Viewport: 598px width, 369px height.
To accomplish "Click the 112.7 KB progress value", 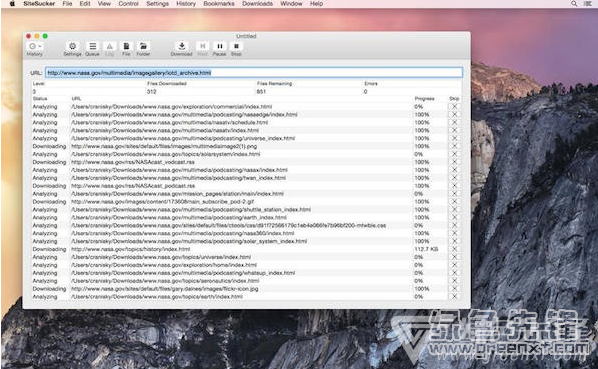I will coord(426,249).
